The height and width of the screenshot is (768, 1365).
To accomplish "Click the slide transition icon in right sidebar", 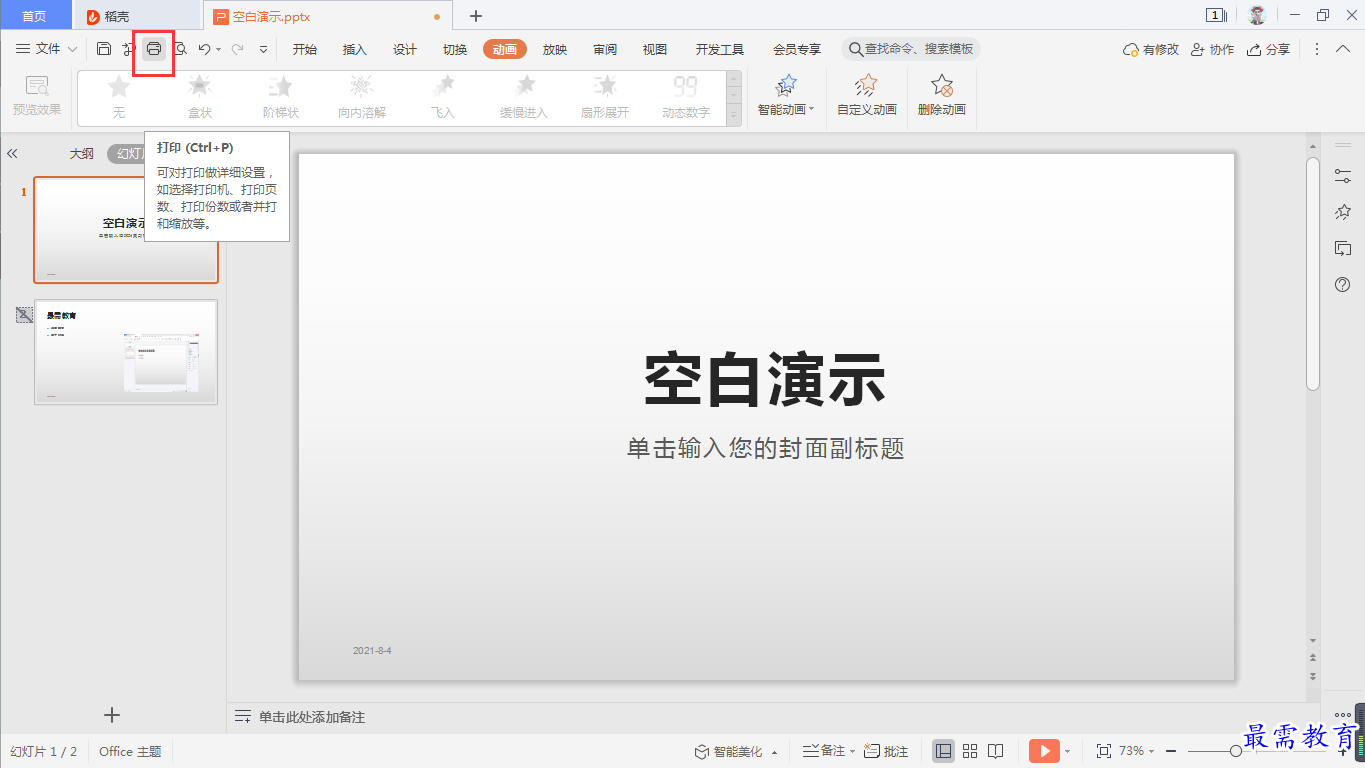I will click(x=1343, y=248).
